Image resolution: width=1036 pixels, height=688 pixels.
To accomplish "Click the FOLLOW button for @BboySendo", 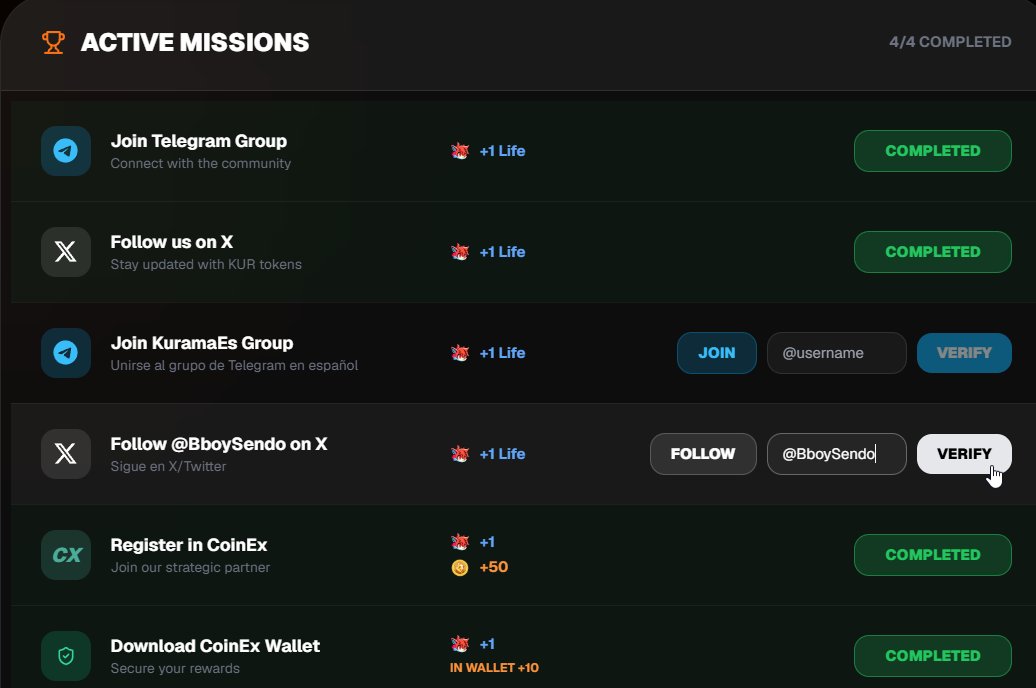I will 703,454.
